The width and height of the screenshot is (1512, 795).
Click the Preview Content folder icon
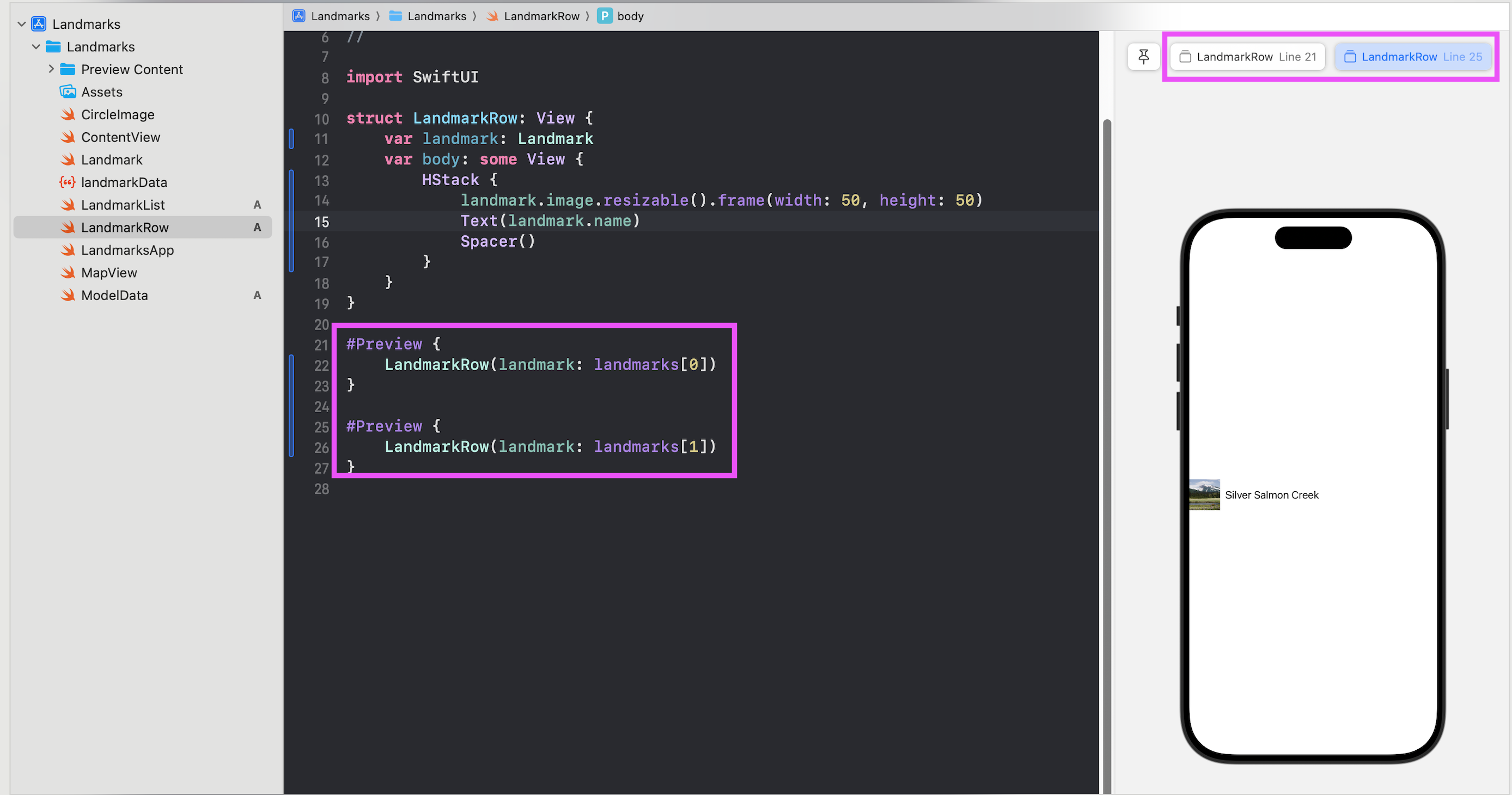68,69
